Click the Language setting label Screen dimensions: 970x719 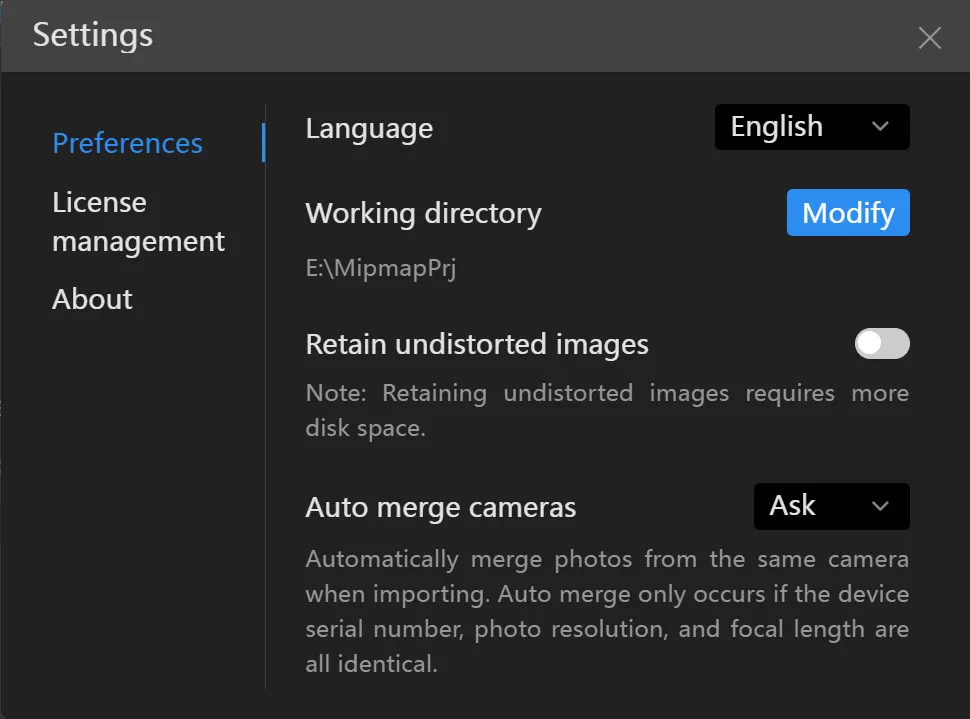point(369,129)
